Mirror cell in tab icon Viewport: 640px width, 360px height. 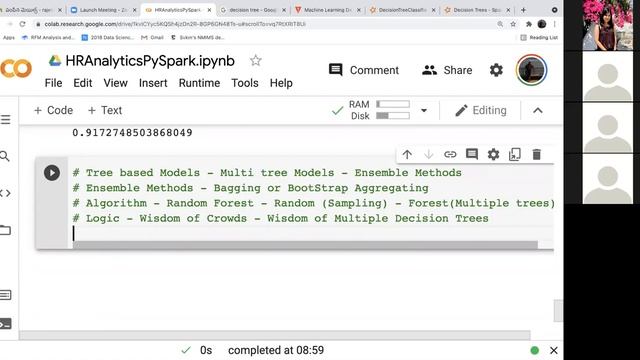coord(515,155)
